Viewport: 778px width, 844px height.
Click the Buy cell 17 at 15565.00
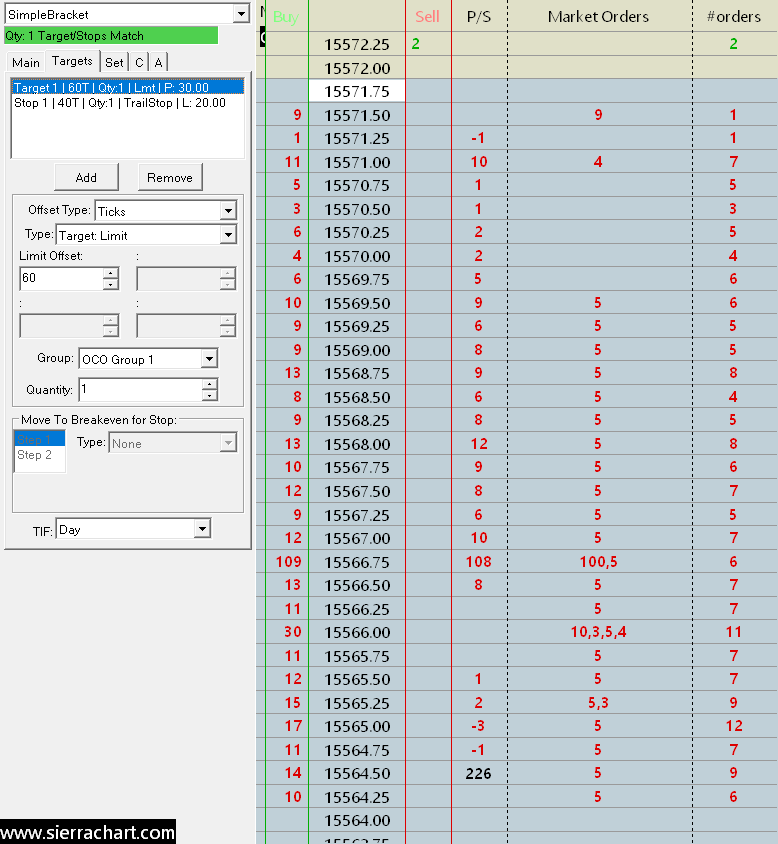click(x=288, y=726)
